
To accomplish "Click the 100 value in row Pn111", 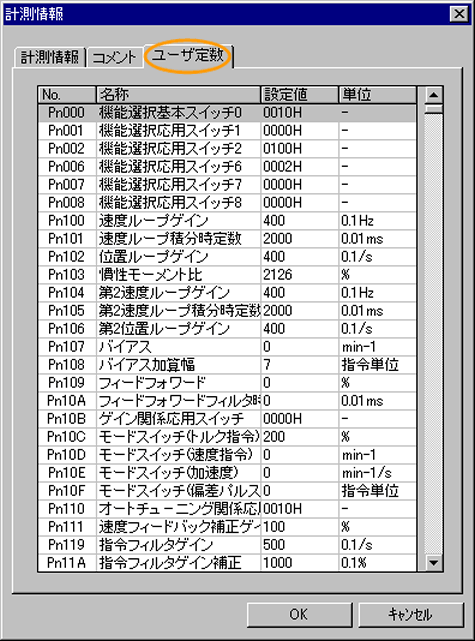I will (x=300, y=527).
